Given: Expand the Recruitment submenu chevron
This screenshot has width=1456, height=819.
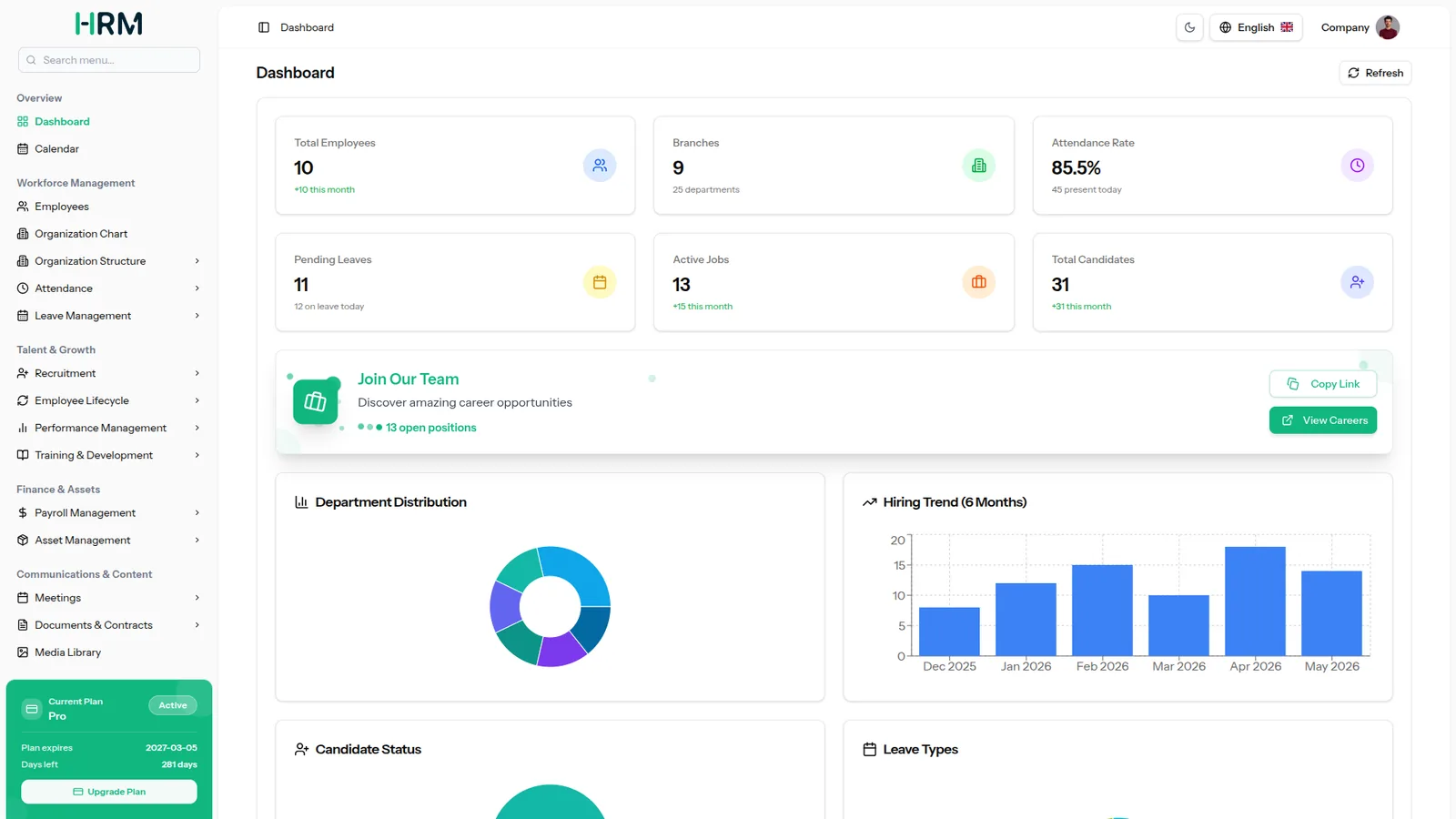Looking at the screenshot, I should pyautogui.click(x=197, y=373).
